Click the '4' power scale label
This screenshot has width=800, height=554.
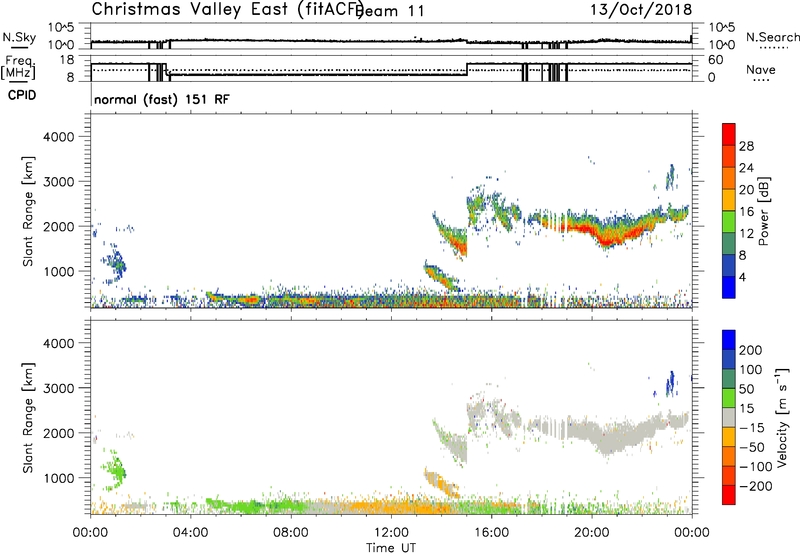[x=742, y=278]
